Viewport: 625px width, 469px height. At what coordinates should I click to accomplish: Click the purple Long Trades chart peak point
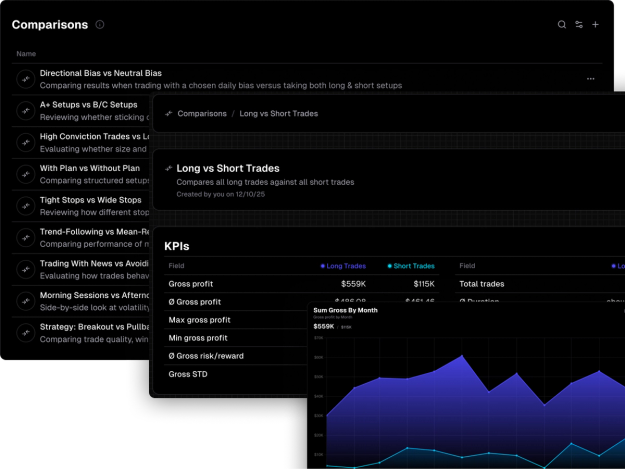pyautogui.click(x=462, y=355)
